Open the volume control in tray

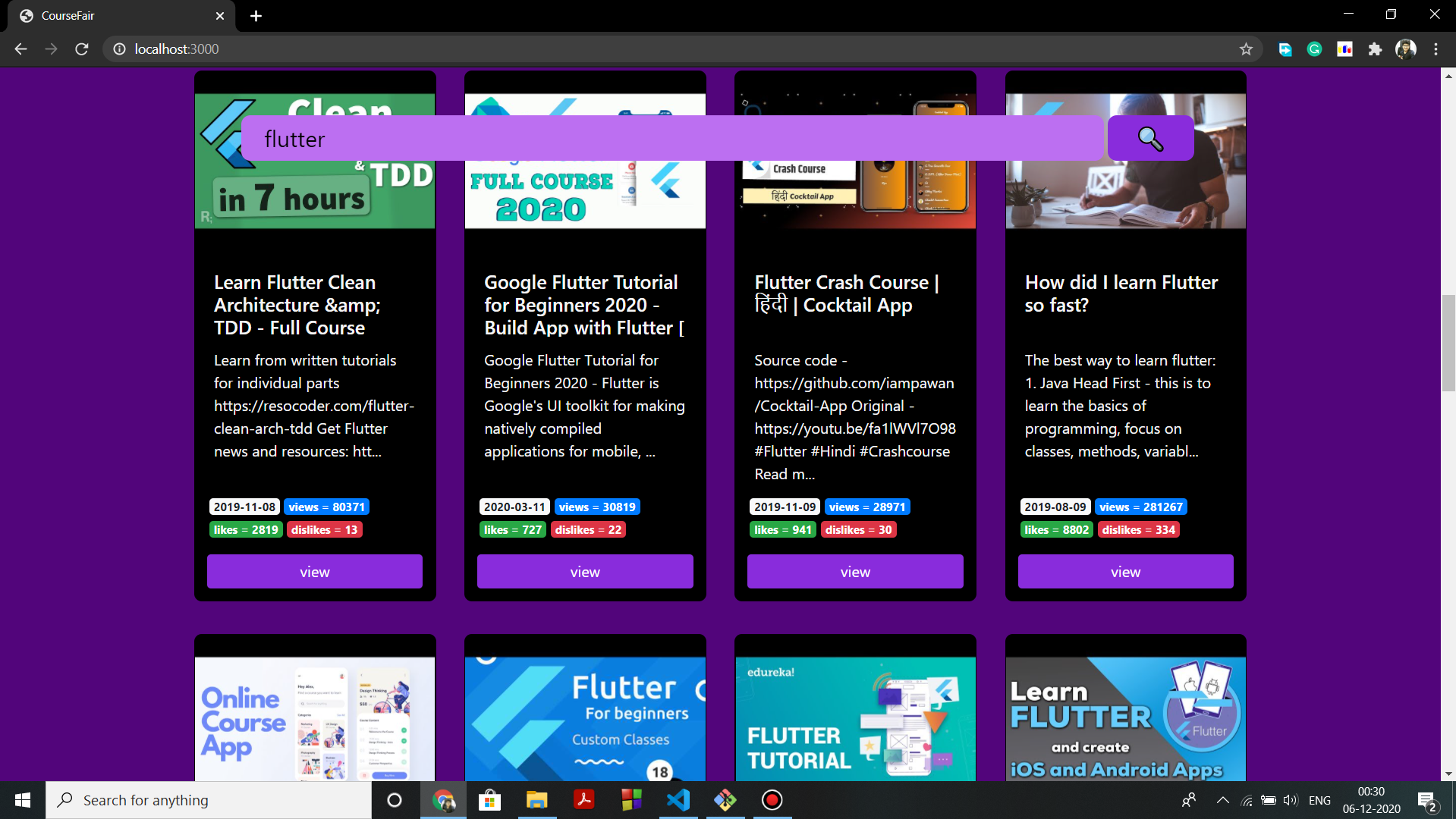pyautogui.click(x=1291, y=800)
